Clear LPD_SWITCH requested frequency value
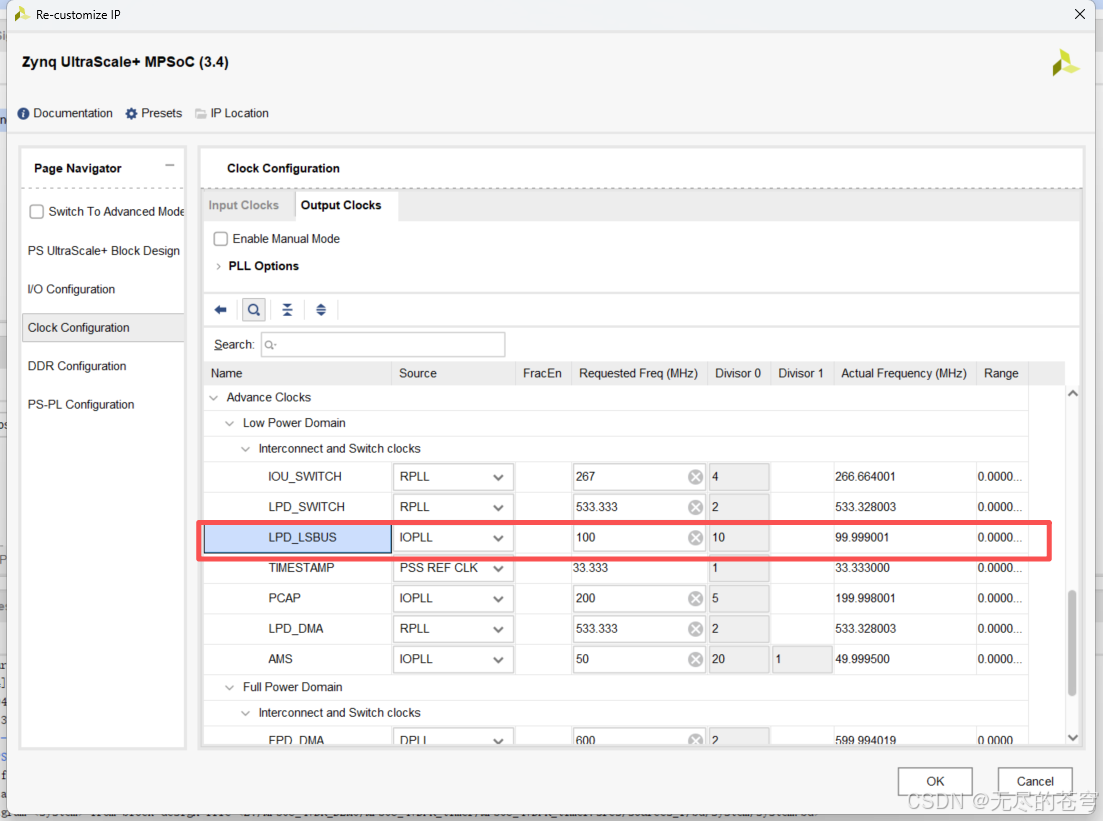Image resolution: width=1103 pixels, height=821 pixels. 695,507
